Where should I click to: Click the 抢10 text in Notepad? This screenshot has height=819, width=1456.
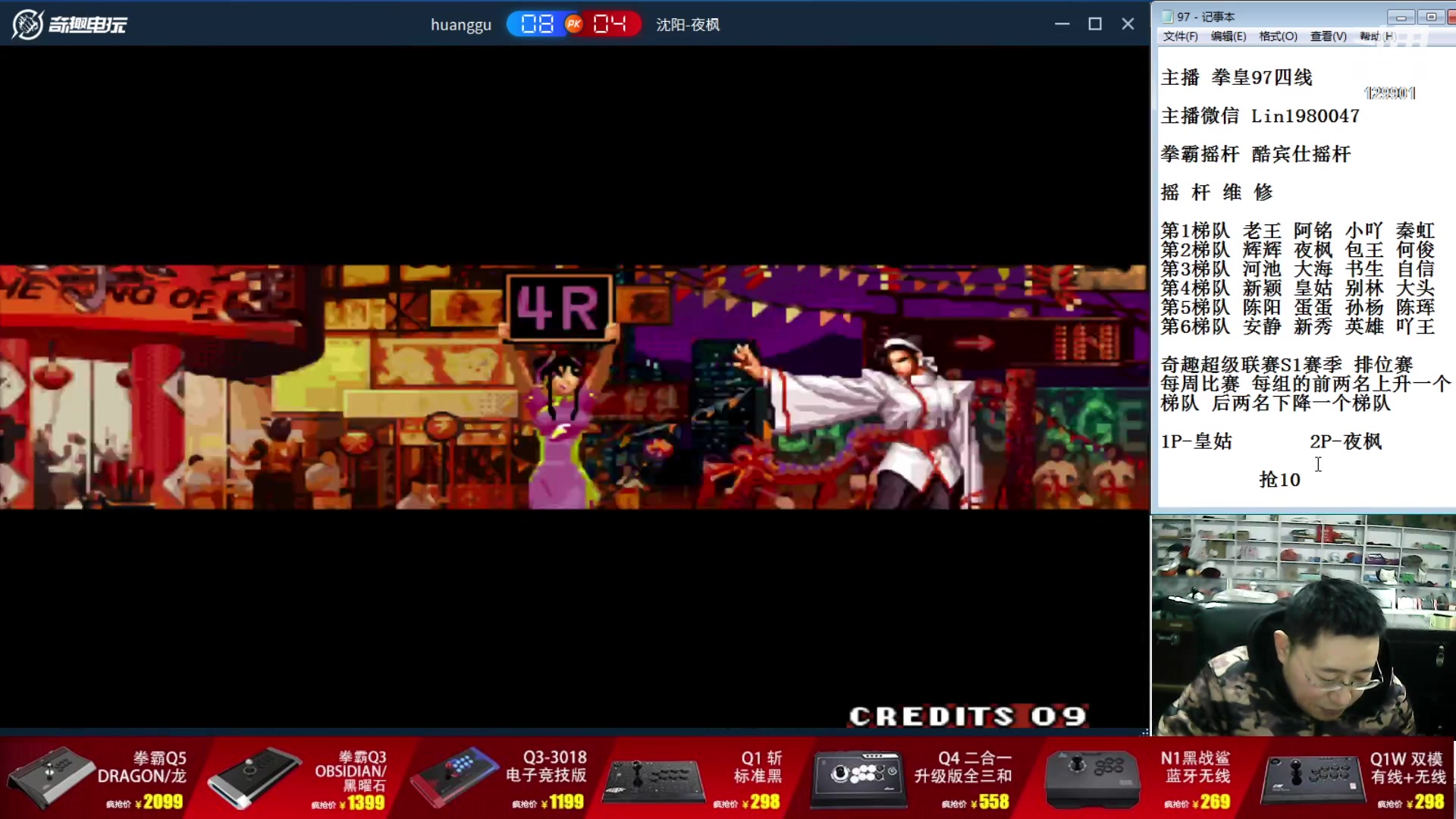coord(1279,479)
